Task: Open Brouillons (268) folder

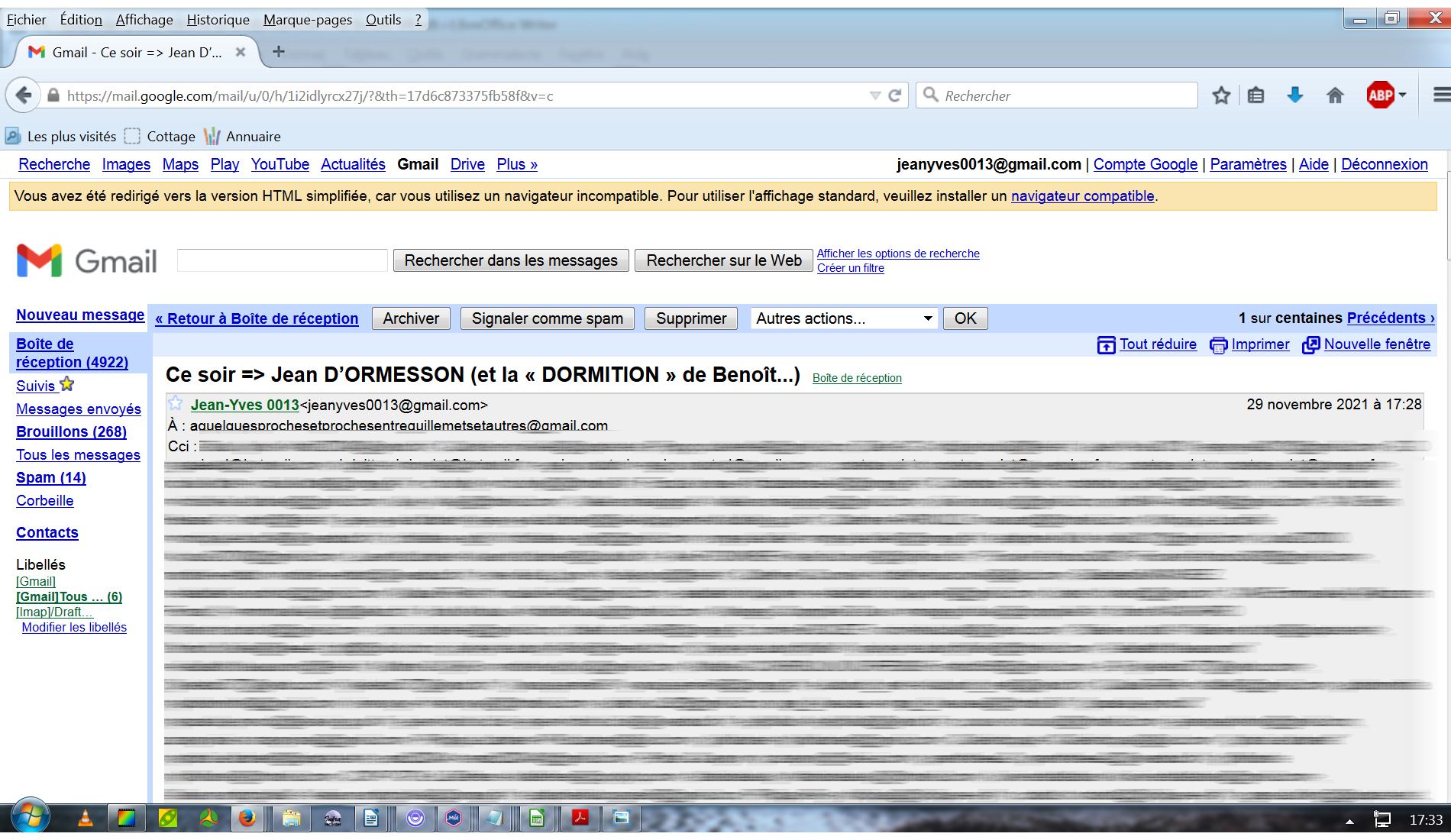Action: [71, 431]
